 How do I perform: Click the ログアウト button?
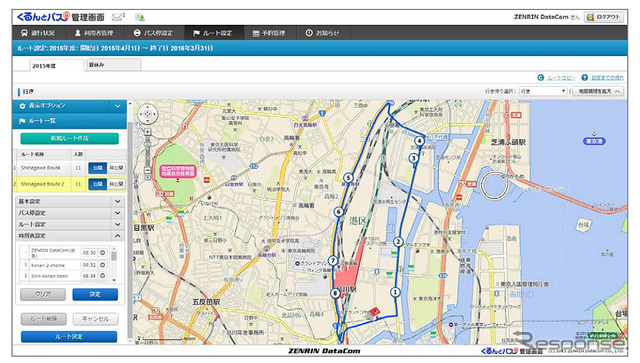[x=603, y=17]
